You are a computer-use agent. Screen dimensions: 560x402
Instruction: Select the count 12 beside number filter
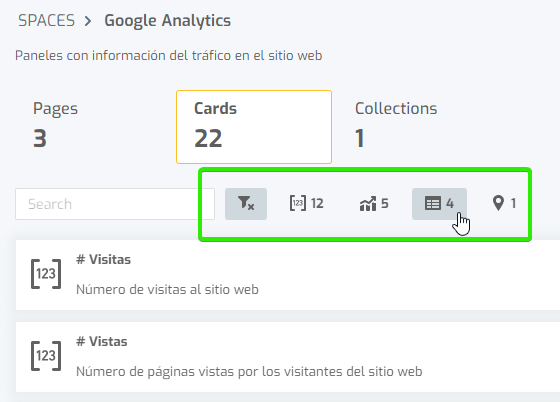coord(317,203)
